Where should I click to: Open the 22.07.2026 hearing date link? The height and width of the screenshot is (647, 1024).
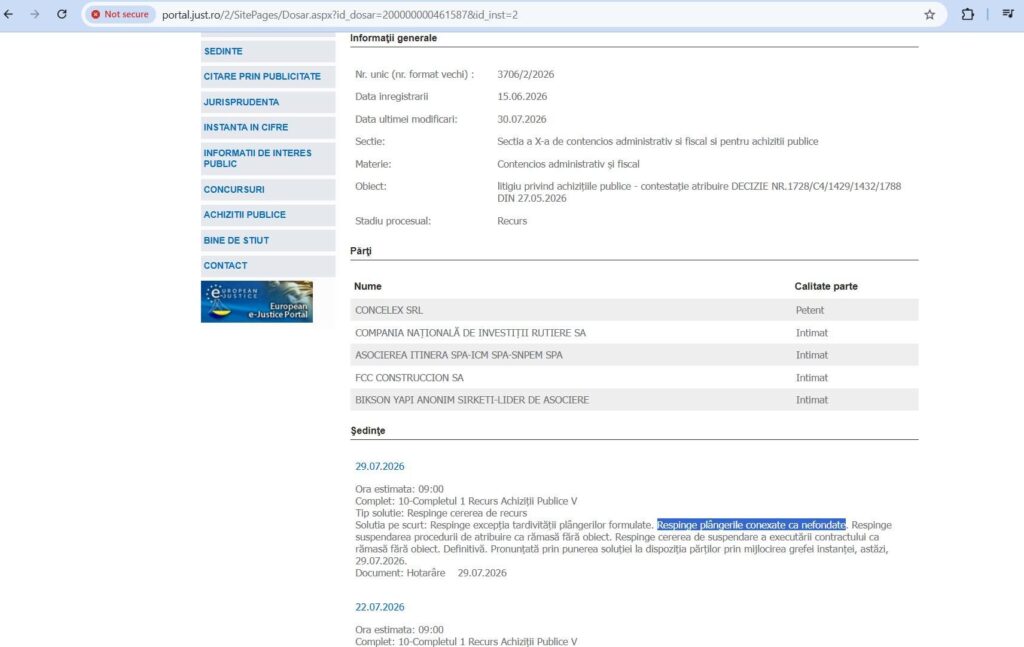tap(379, 607)
